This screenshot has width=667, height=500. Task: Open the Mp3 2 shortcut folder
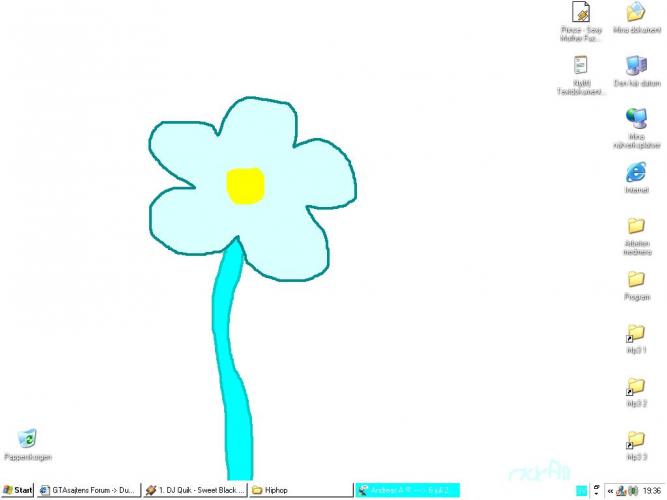pos(636,386)
